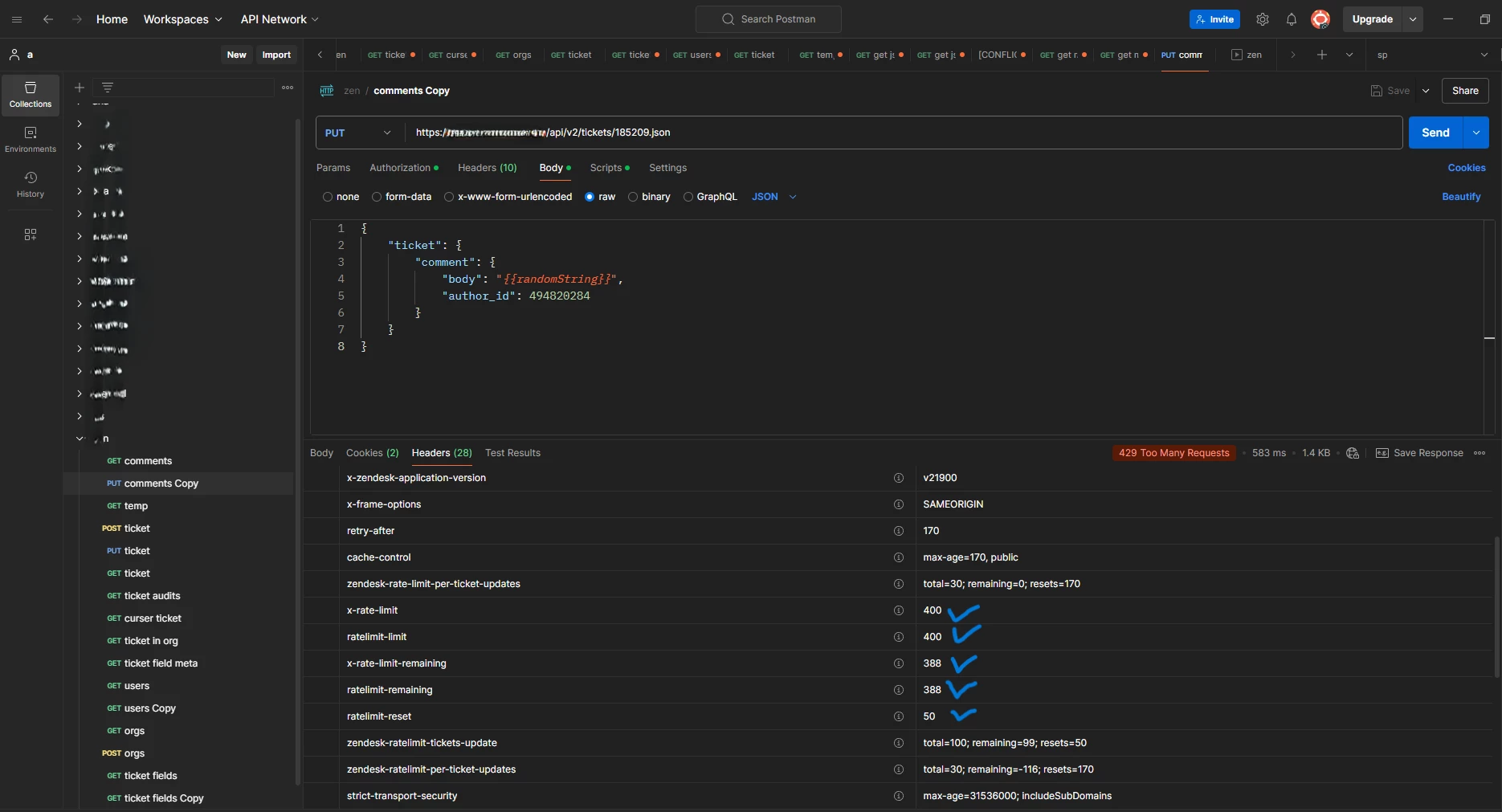Collapse the expanded n collection
1502x812 pixels.
coord(80,439)
